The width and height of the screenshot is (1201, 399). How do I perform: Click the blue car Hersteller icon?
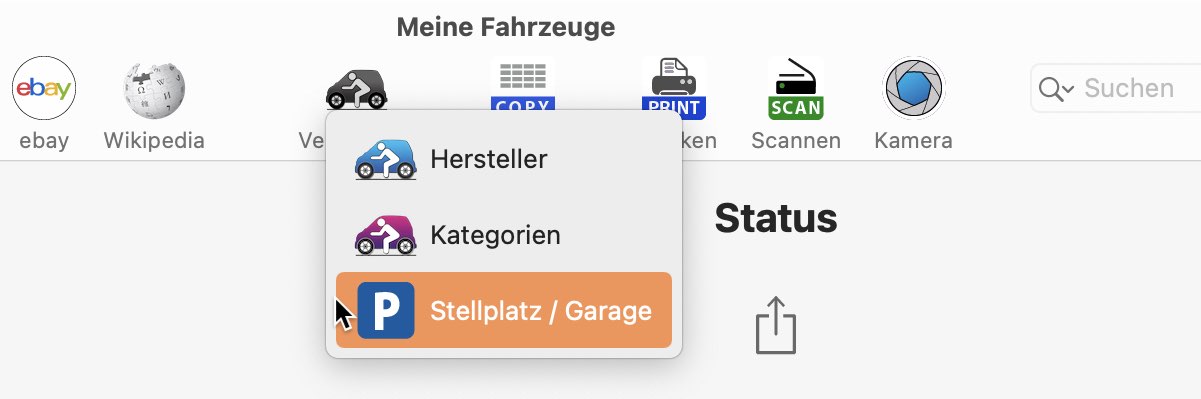coord(385,159)
